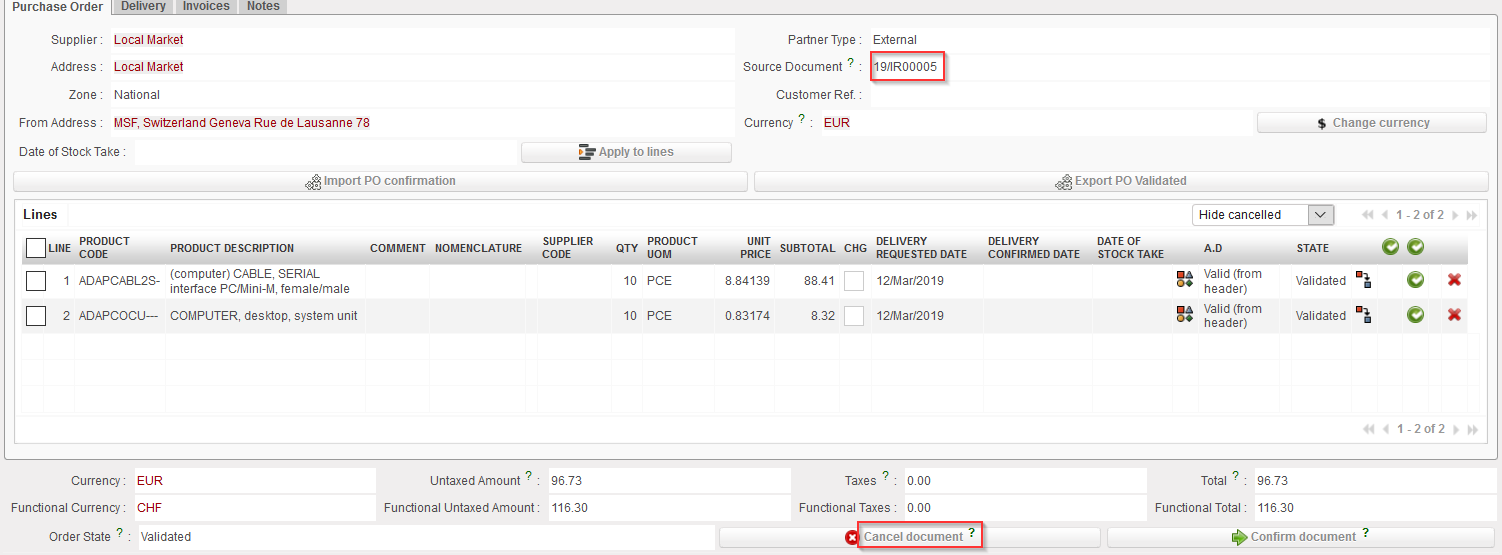Open analytic distribution icon for line 1
This screenshot has height=555, width=1502.
1185,280
